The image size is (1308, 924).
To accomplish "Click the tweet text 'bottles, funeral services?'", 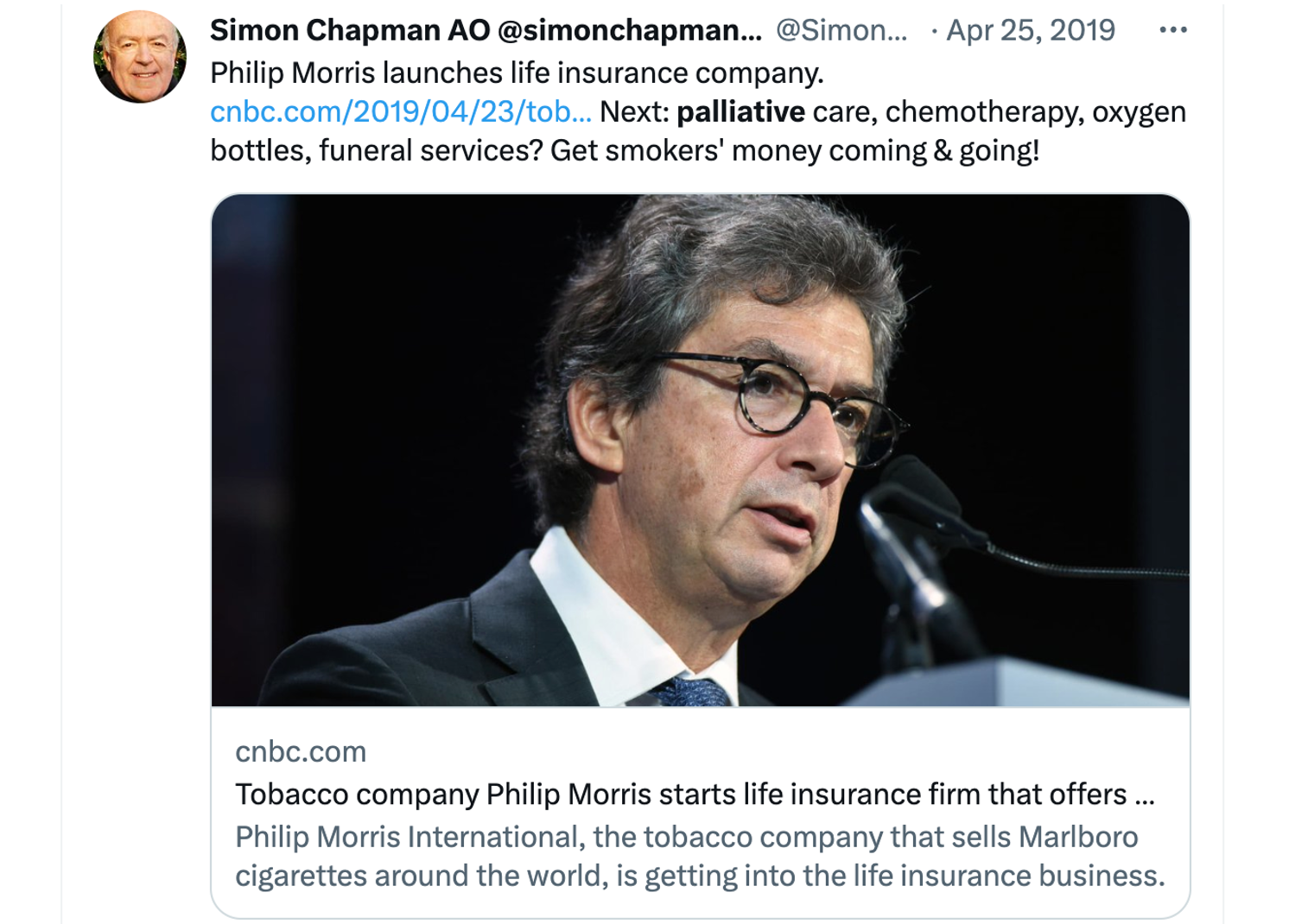I will click(376, 150).
